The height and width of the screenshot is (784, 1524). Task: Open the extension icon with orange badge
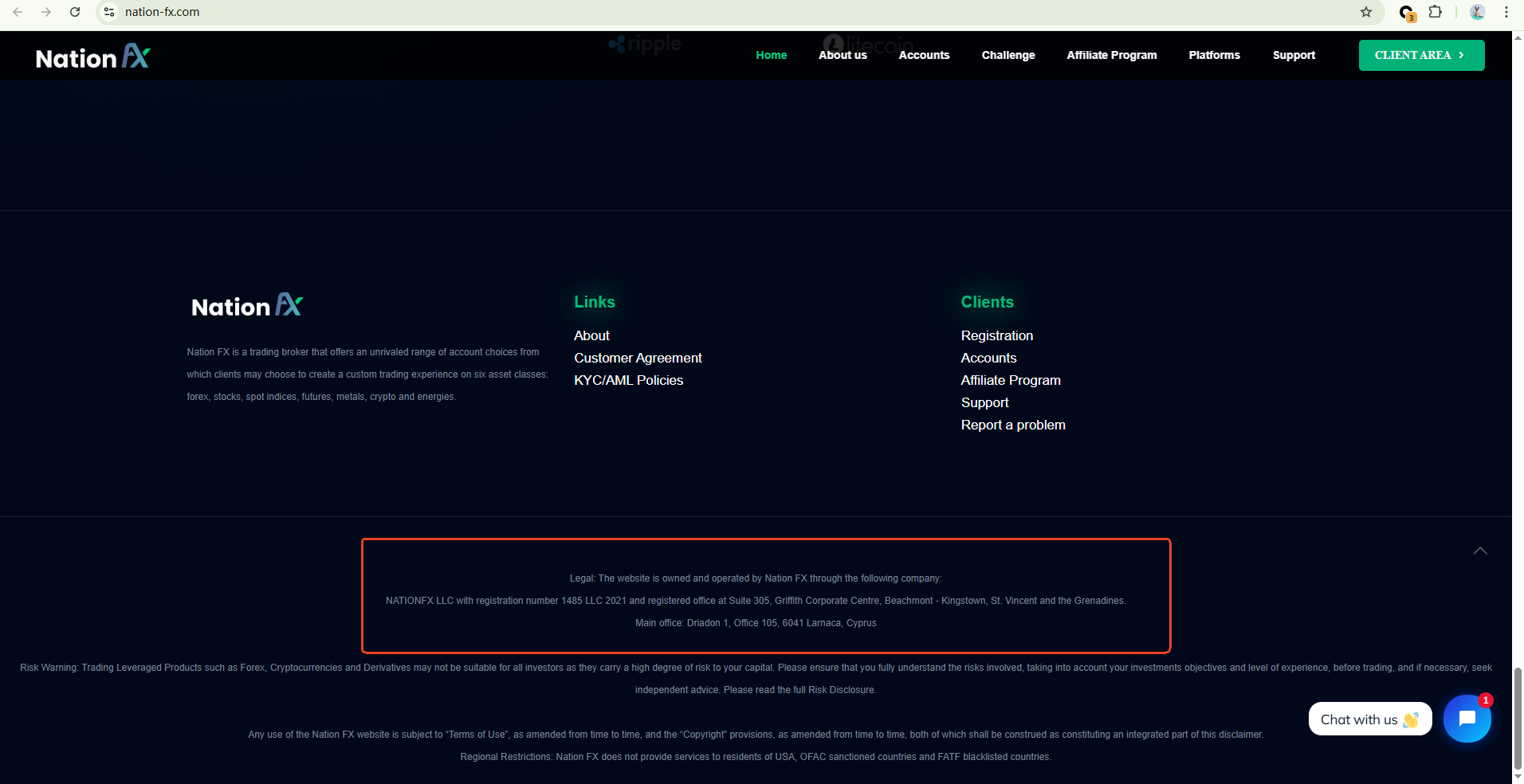[1407, 13]
